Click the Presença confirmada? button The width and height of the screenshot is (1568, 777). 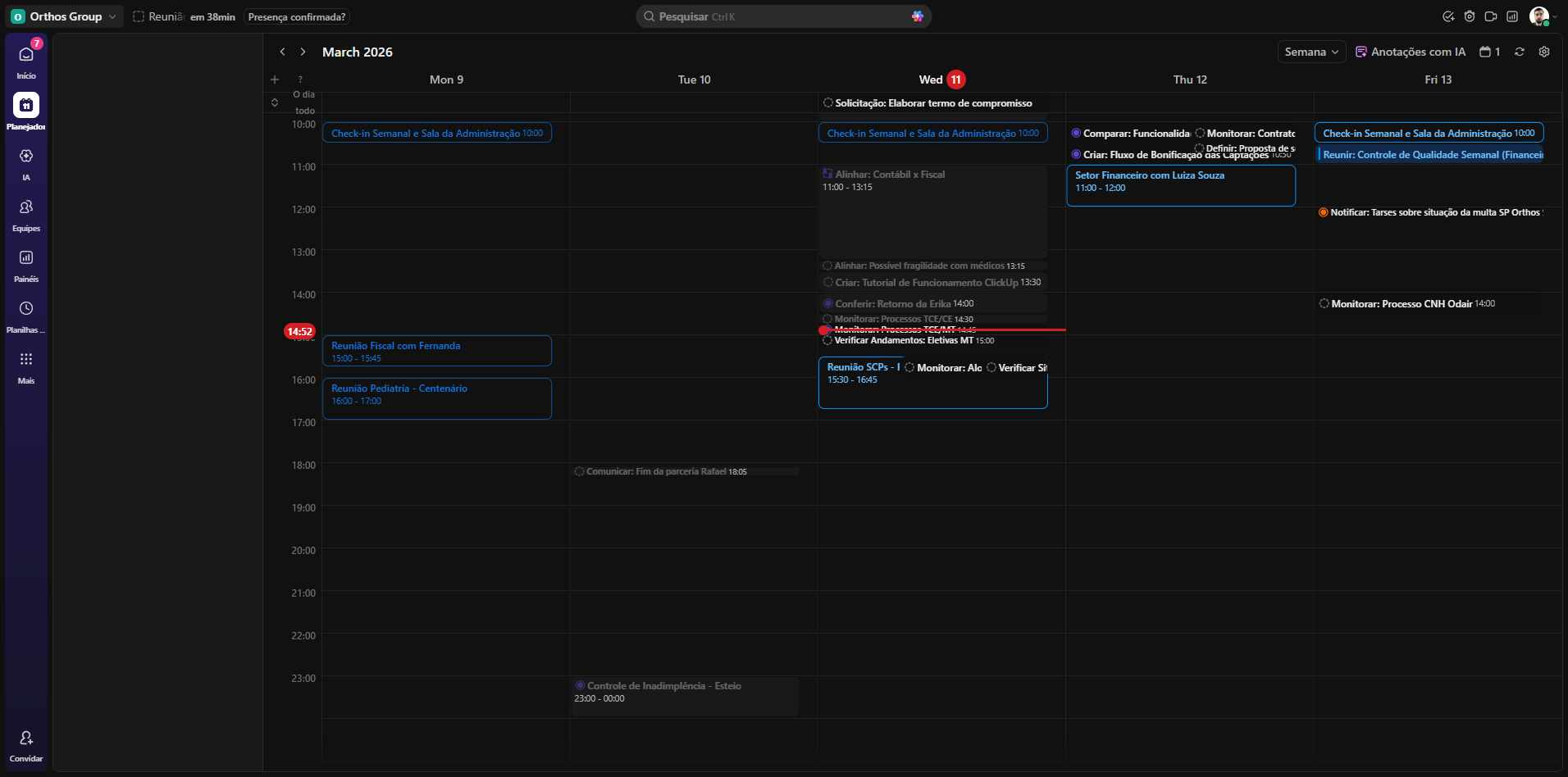coord(297,17)
